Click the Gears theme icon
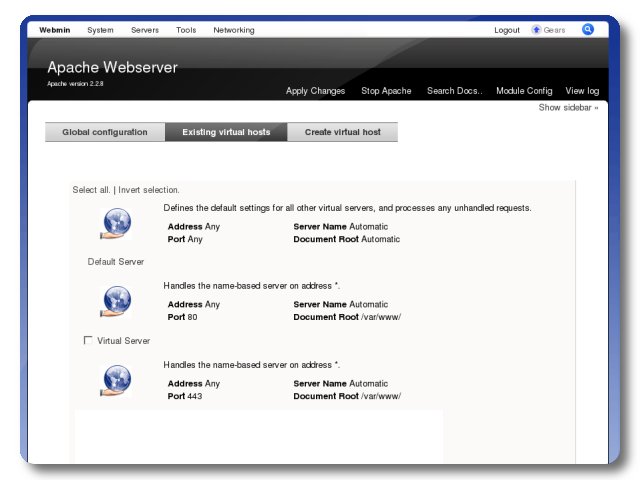Screen dimensions: 640x480 (537, 30)
